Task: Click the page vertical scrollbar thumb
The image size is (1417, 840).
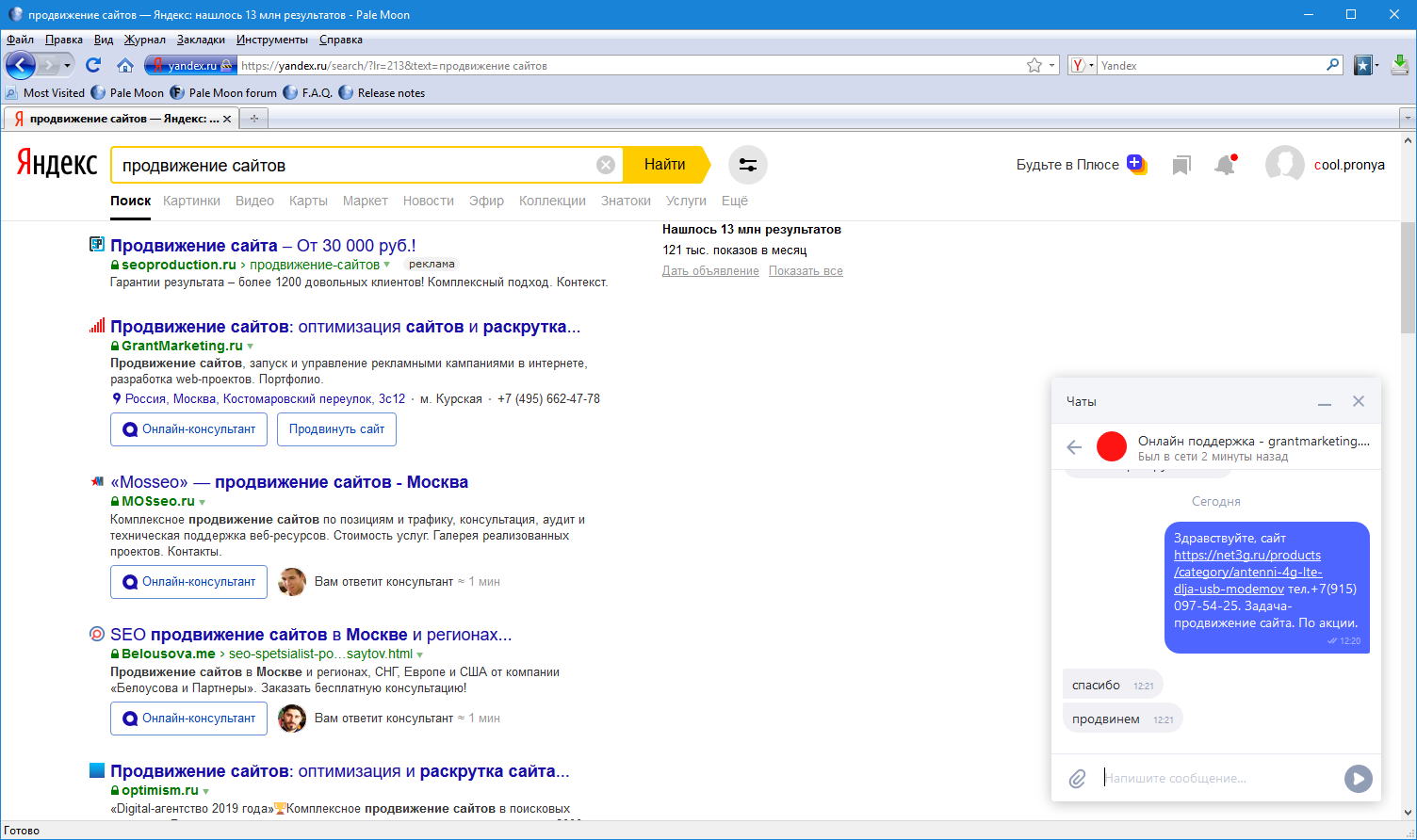Action: point(1409,278)
